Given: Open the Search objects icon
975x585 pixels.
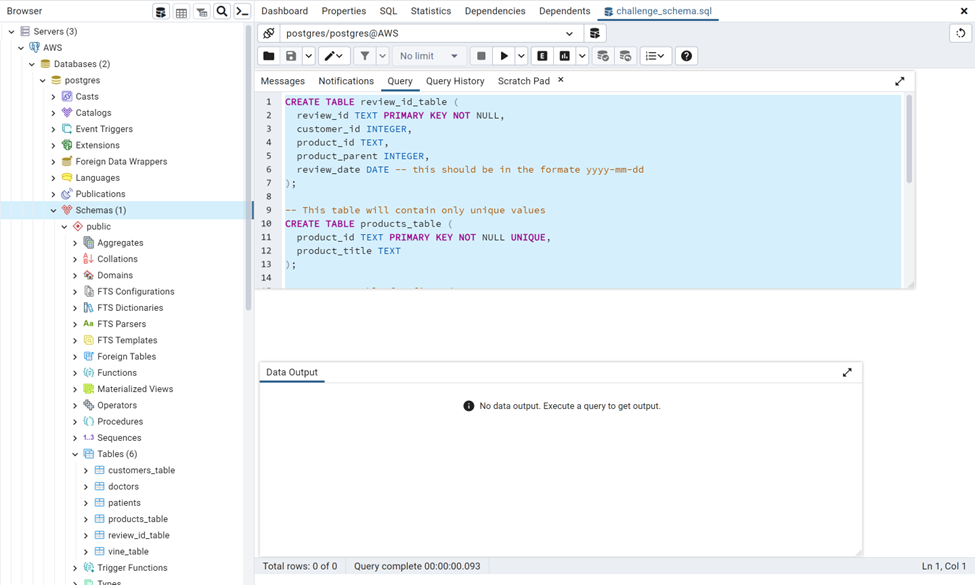Looking at the screenshot, I should pyautogui.click(x=222, y=11).
